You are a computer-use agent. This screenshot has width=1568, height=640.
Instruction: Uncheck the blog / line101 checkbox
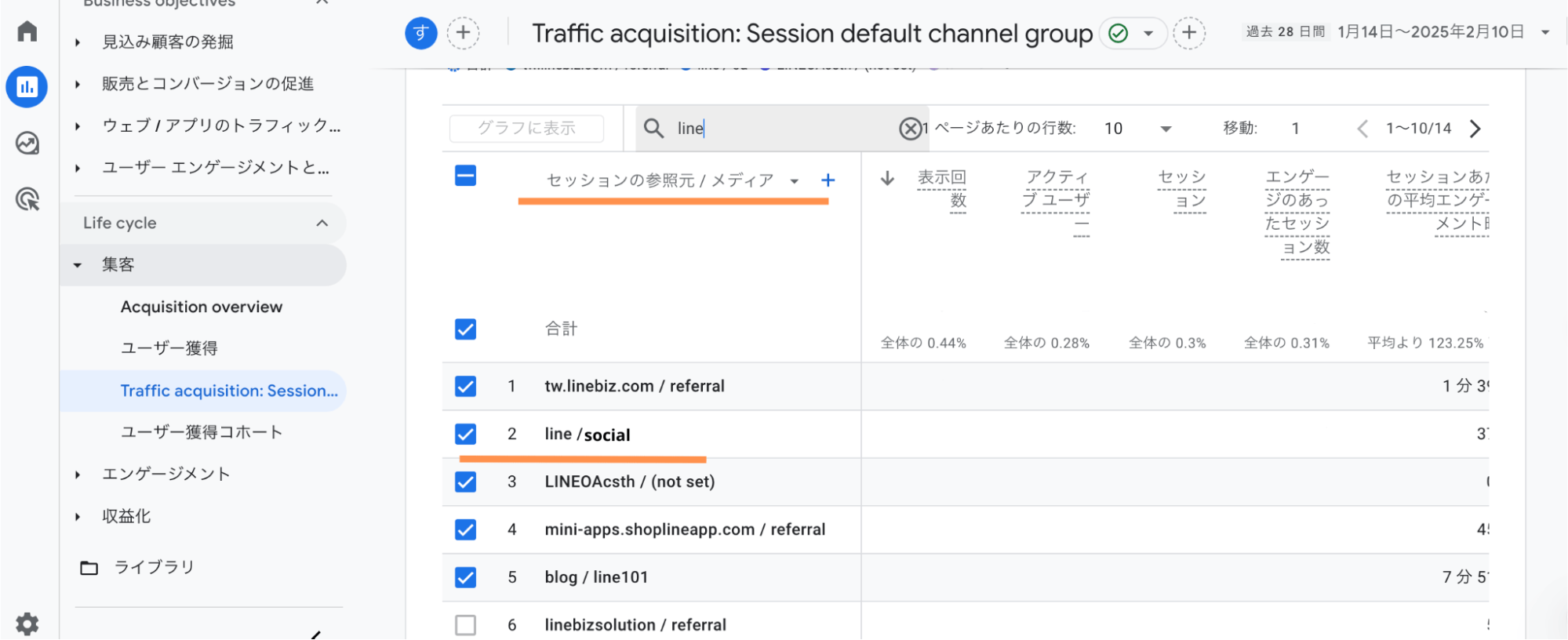click(x=466, y=578)
